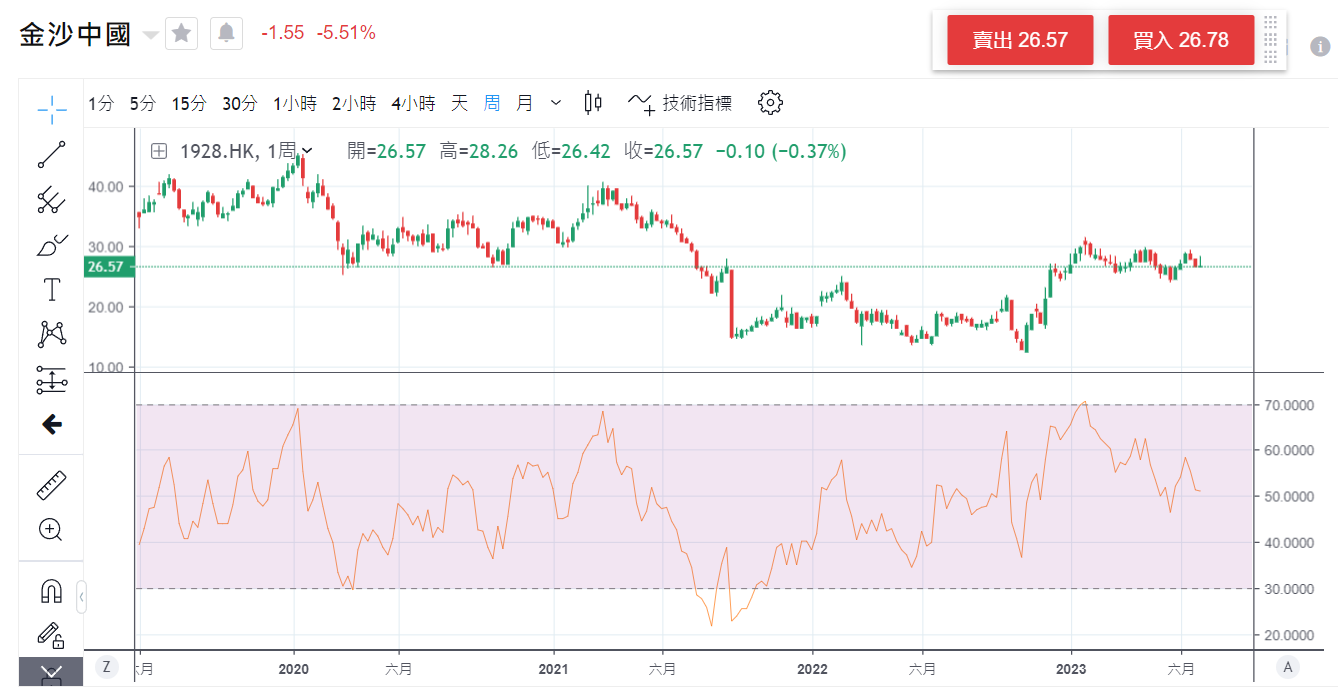Click the 賣出 26.57 sell button
This screenshot has width=1338, height=690.
pos(1020,40)
